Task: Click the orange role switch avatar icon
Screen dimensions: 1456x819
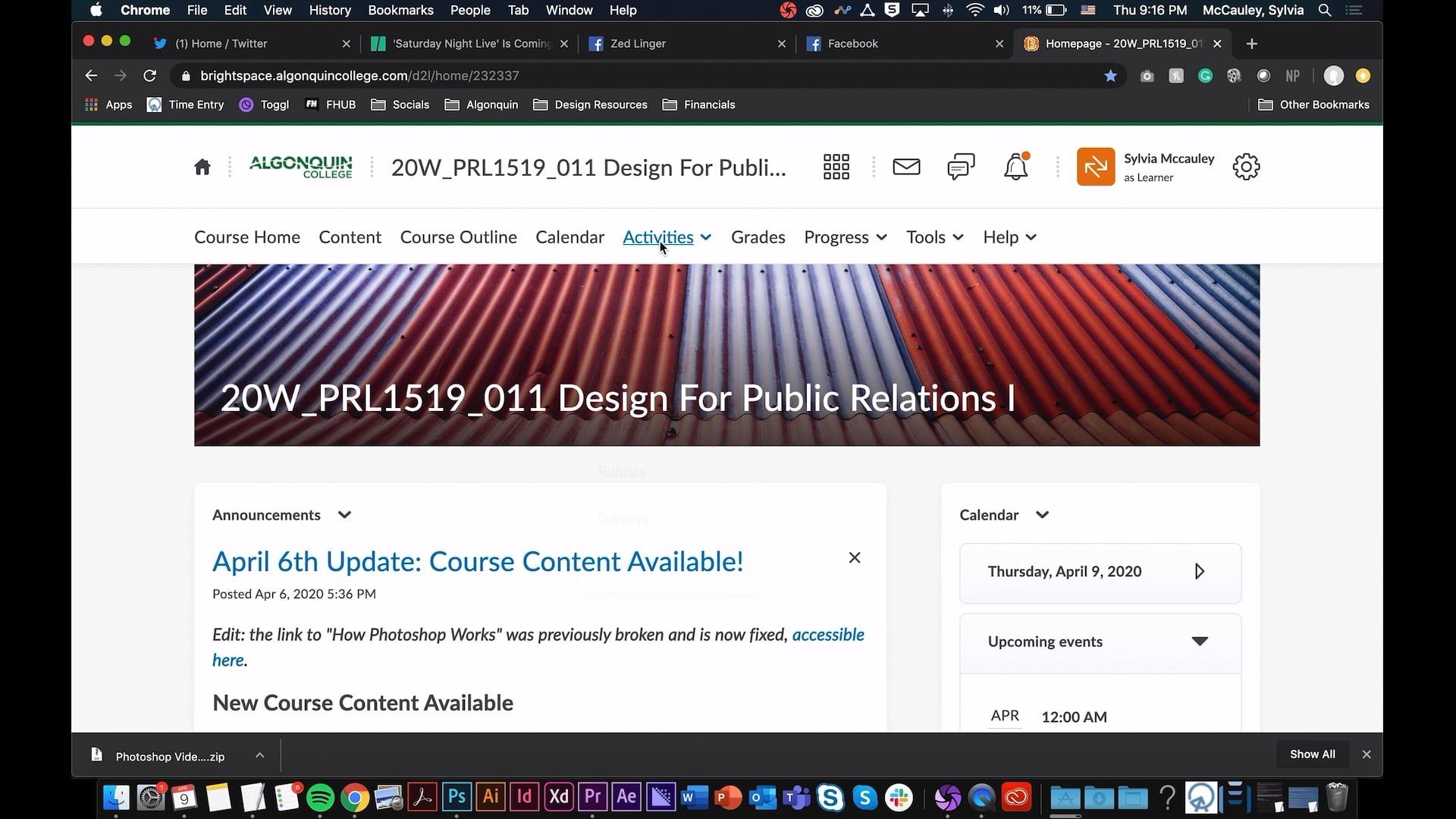Action: click(1096, 167)
